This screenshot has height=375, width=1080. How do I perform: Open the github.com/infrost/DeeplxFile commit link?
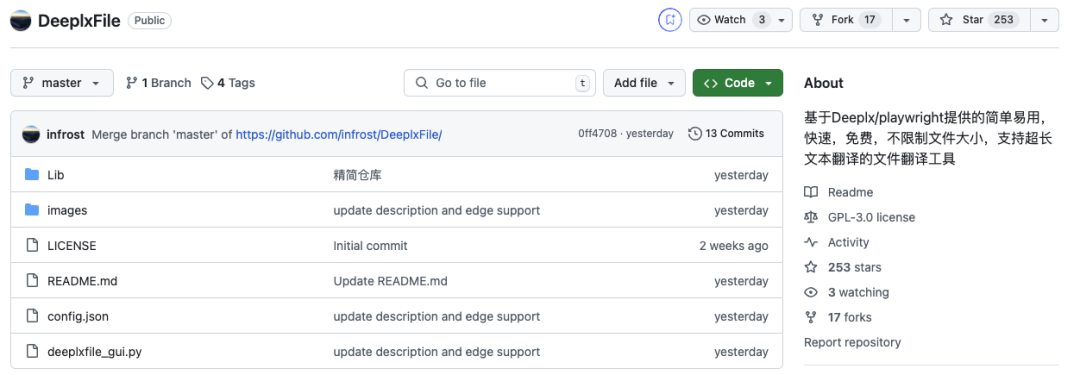point(339,134)
